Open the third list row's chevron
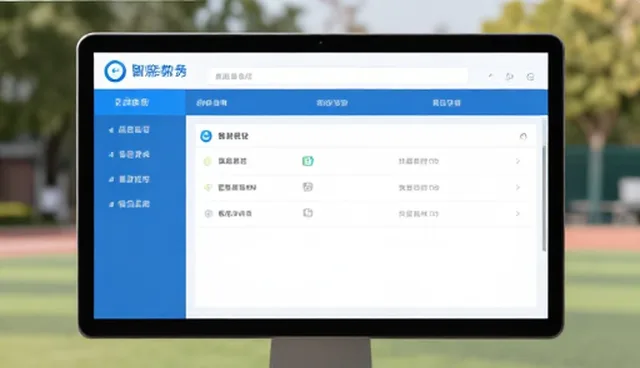 pos(518,213)
